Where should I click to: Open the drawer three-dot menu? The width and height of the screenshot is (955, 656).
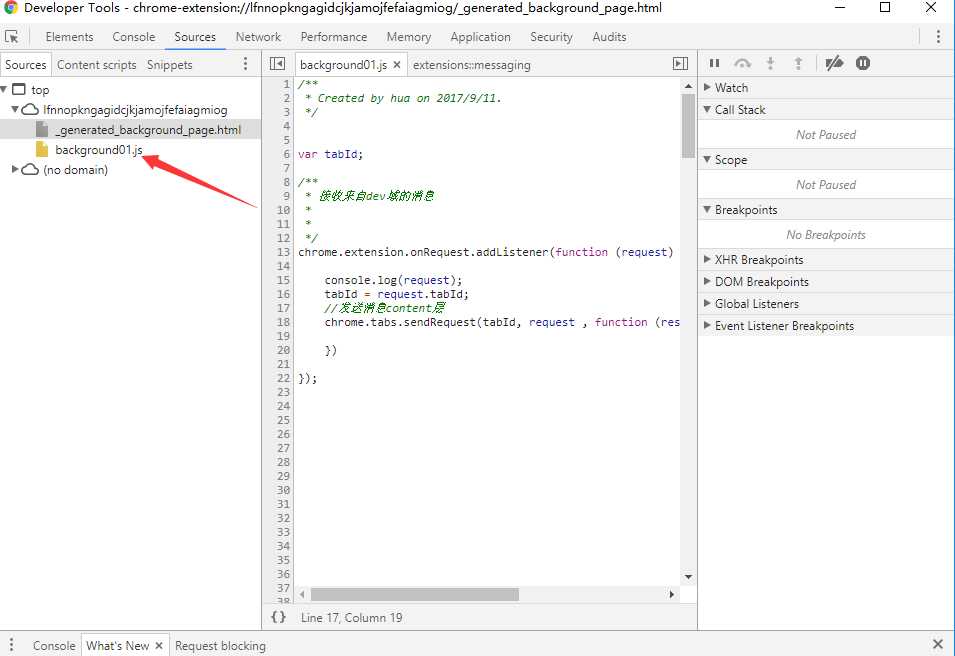(x=11, y=645)
